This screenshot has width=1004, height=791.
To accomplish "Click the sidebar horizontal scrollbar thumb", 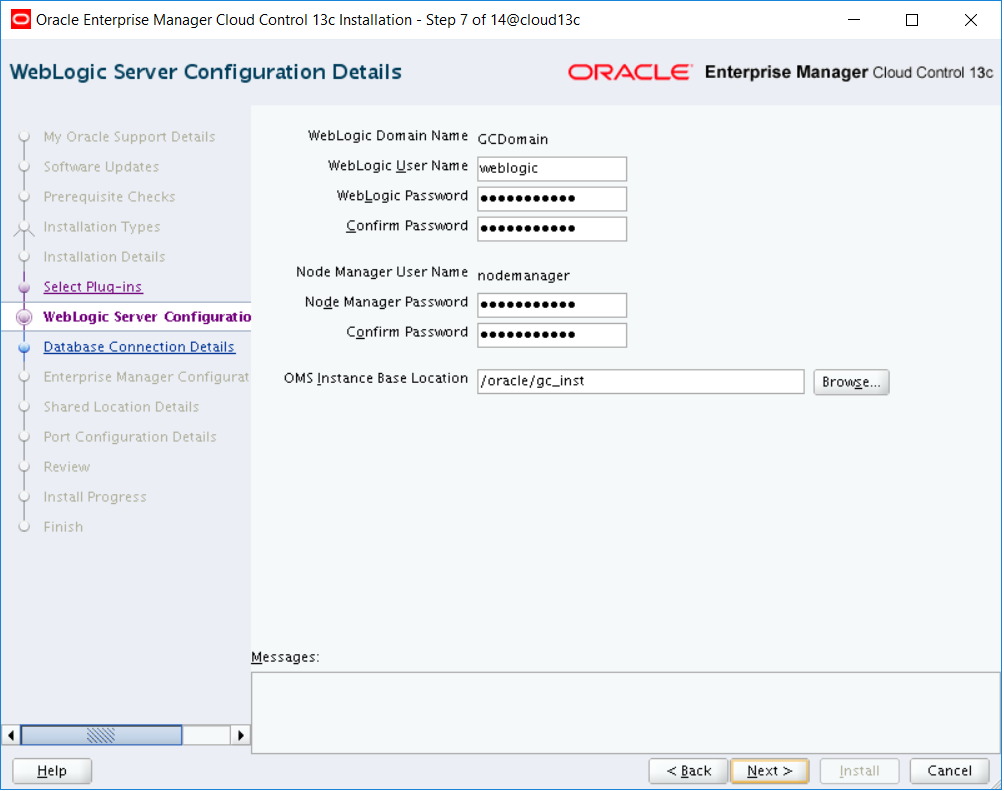I will point(101,735).
